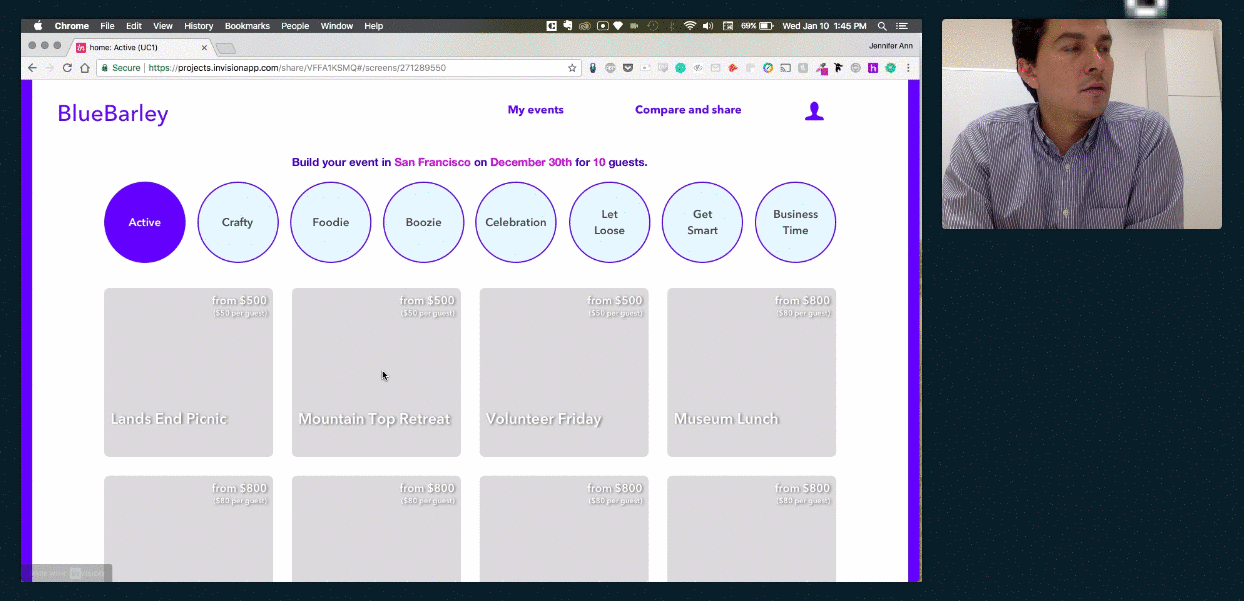Open the People menu
The width and height of the screenshot is (1244, 601).
tap(295, 26)
